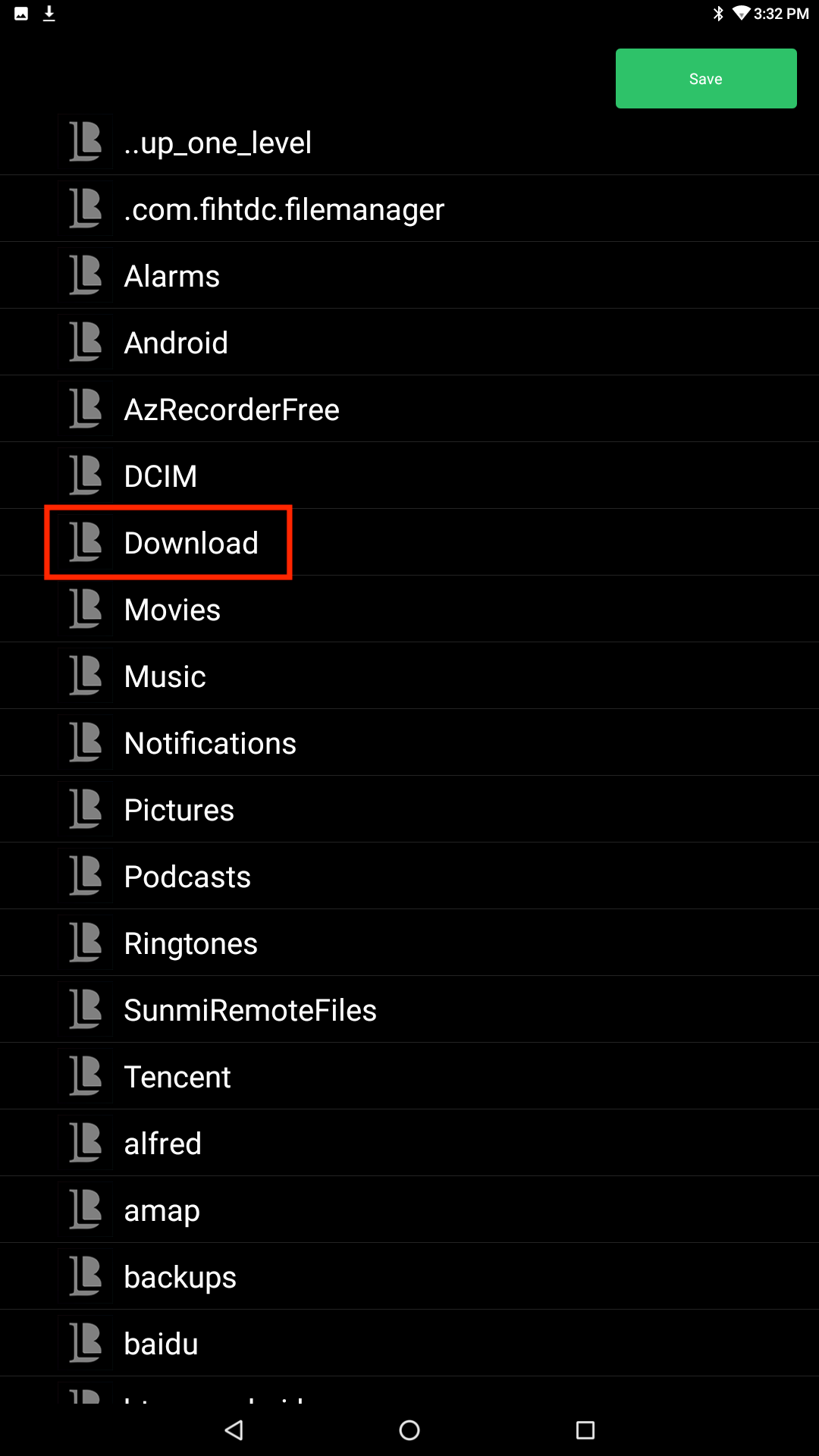The image size is (819, 1456).
Task: Open the alfred folder
Action: pyautogui.click(x=409, y=1143)
